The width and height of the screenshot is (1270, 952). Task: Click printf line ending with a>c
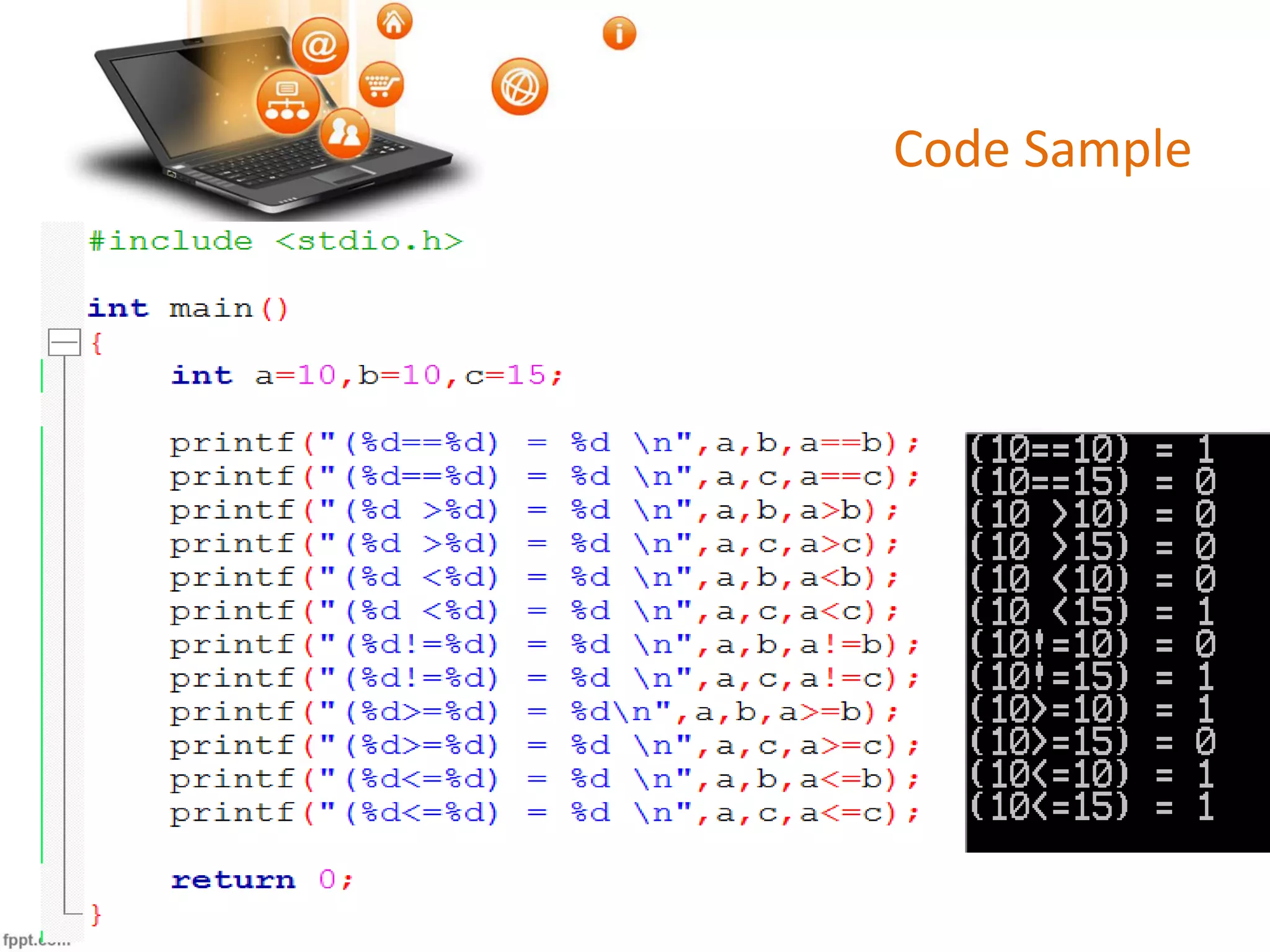[535, 544]
